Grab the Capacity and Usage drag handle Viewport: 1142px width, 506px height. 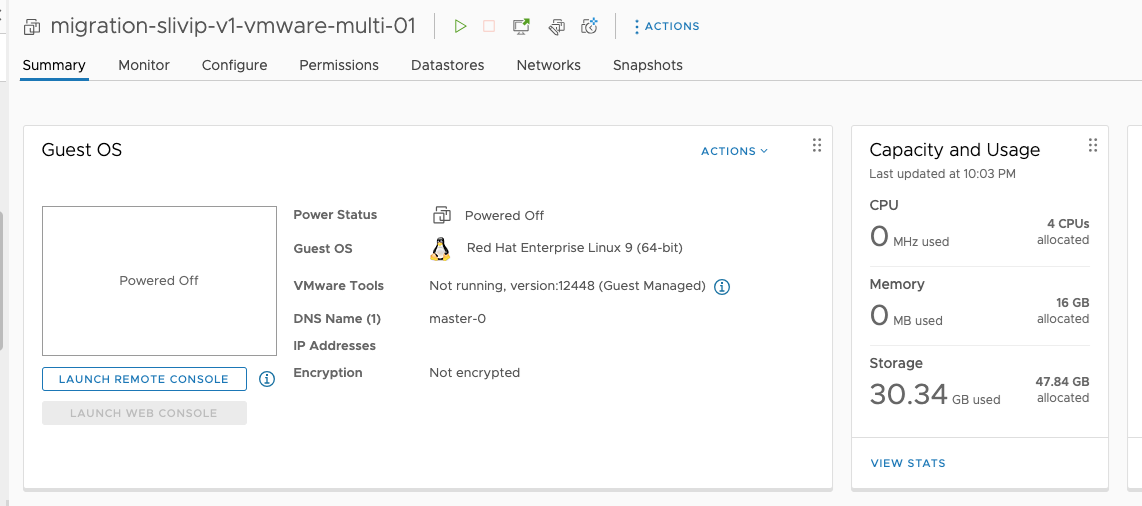tap(1092, 146)
